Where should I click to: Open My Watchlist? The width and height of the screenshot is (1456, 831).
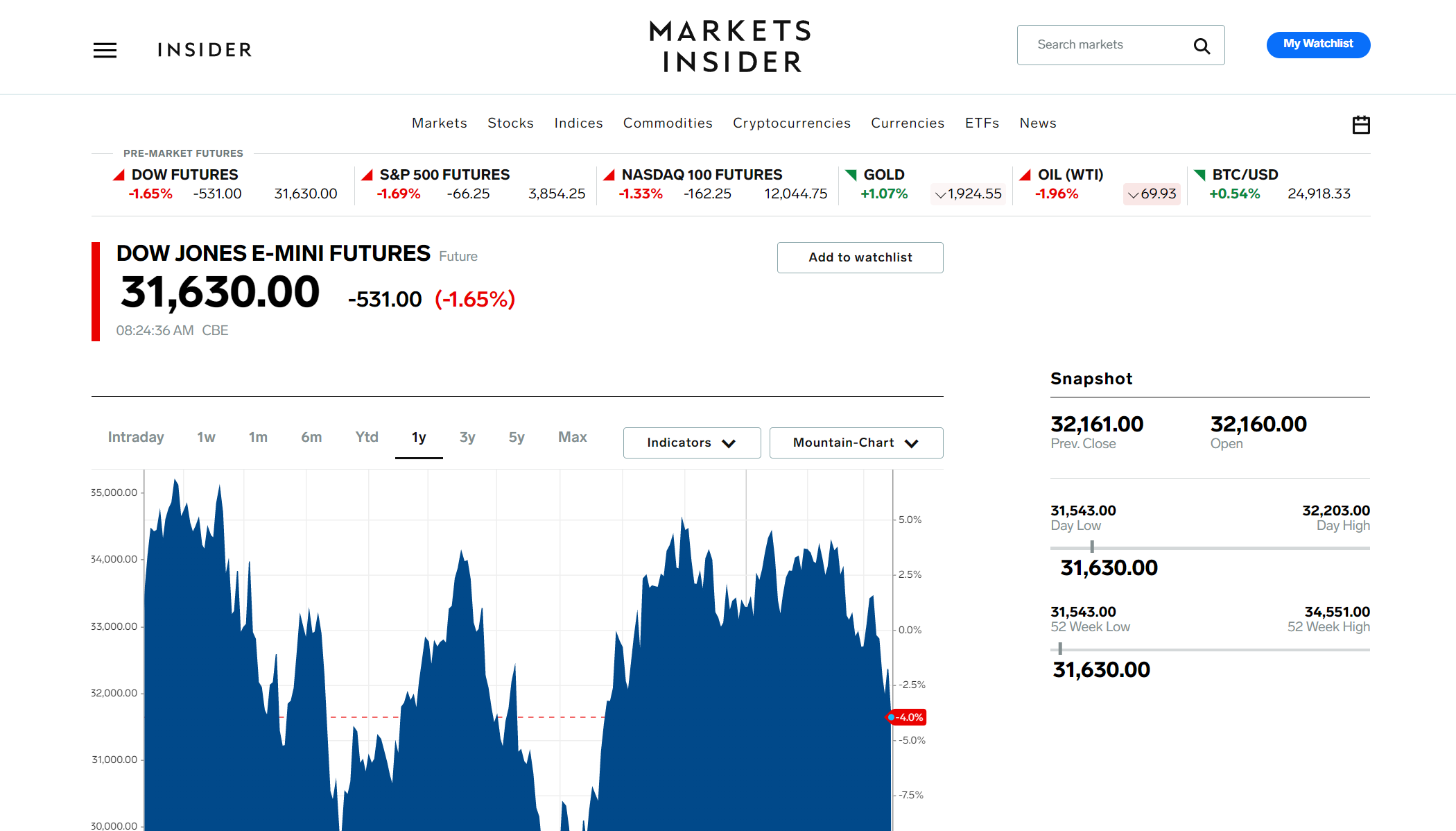click(1318, 44)
